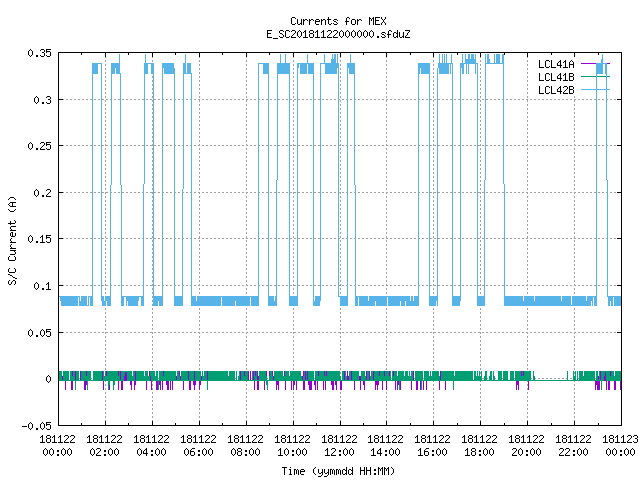This screenshot has width=640, height=480.
Task: Click the 0.35 y-axis tick label
Action: [x=40, y=53]
